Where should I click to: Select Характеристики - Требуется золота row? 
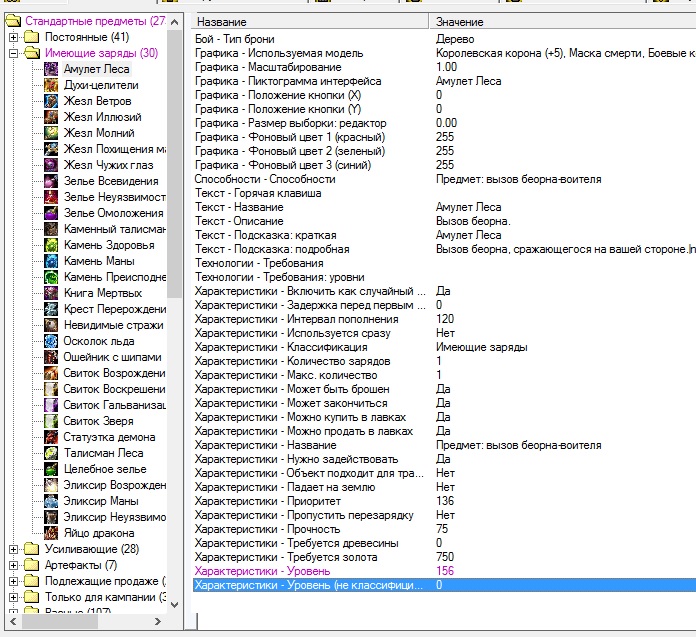pyautogui.click(x=444, y=557)
